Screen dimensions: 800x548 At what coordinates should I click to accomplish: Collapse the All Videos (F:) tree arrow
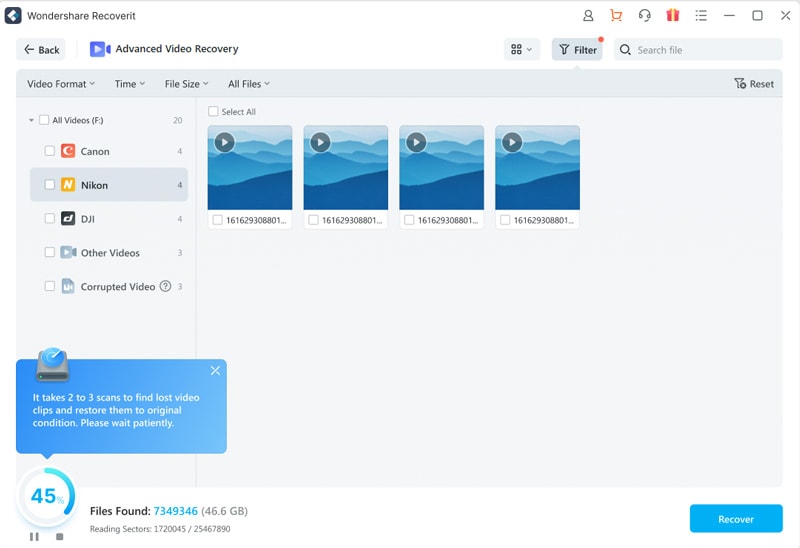(31, 120)
